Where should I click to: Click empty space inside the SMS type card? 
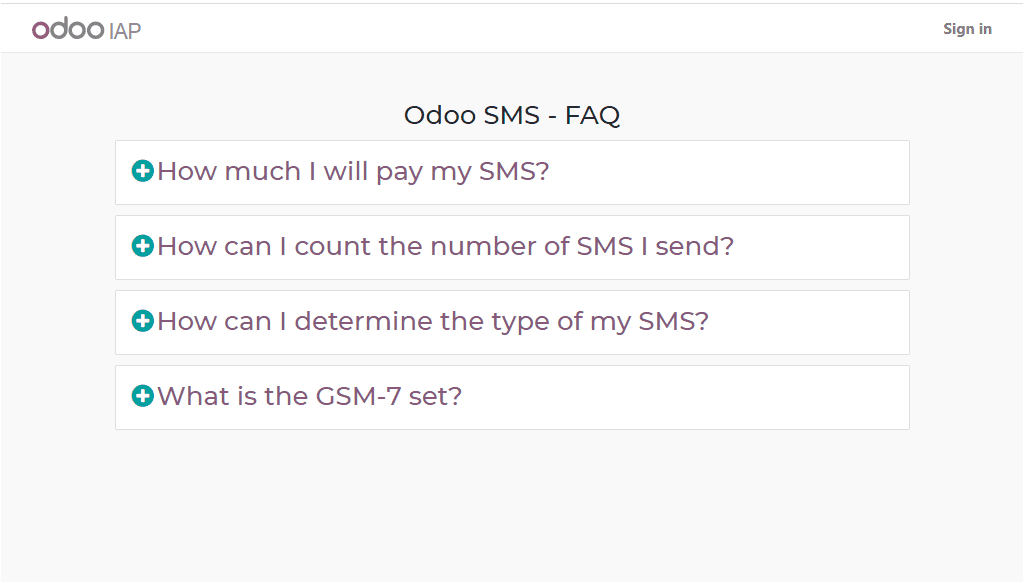(810, 323)
